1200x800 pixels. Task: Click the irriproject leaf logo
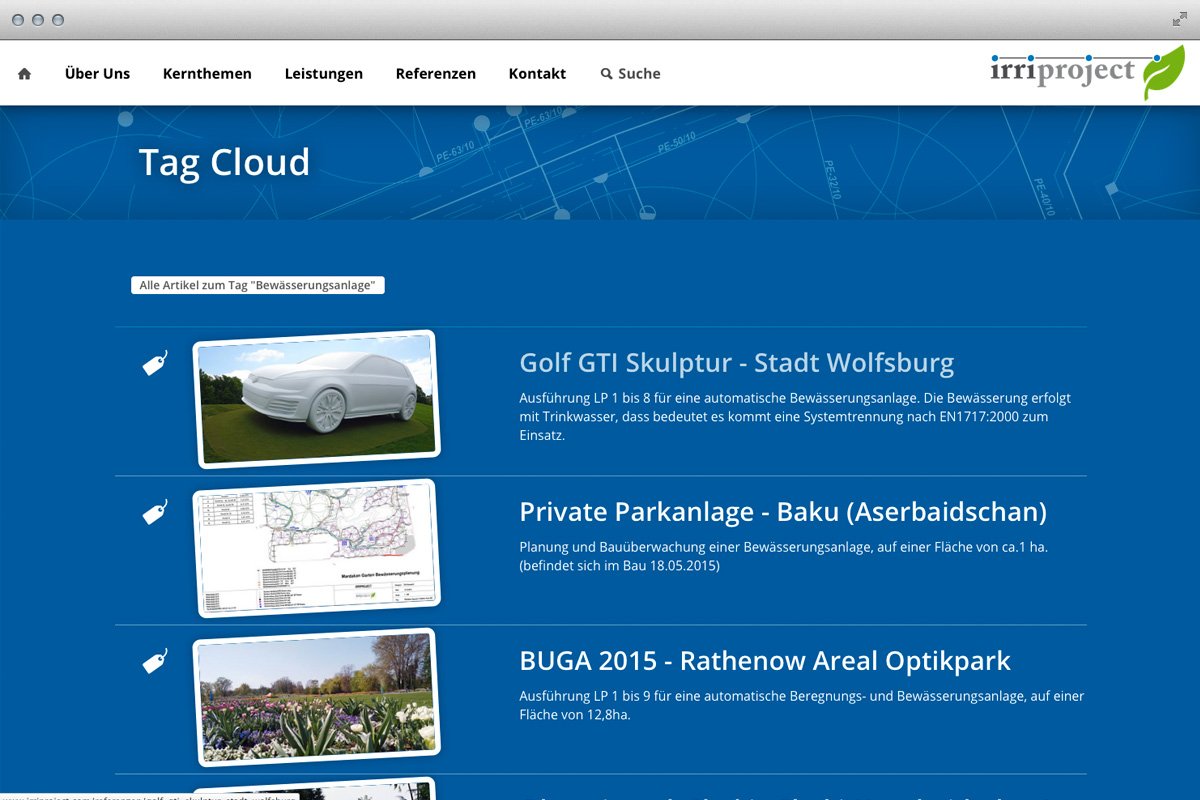[x=1086, y=72]
